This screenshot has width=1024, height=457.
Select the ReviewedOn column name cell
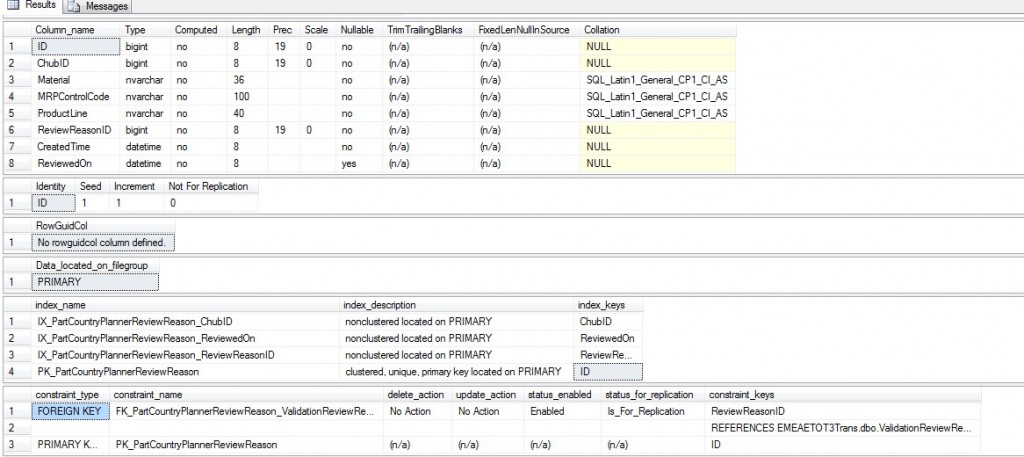click(x=76, y=163)
